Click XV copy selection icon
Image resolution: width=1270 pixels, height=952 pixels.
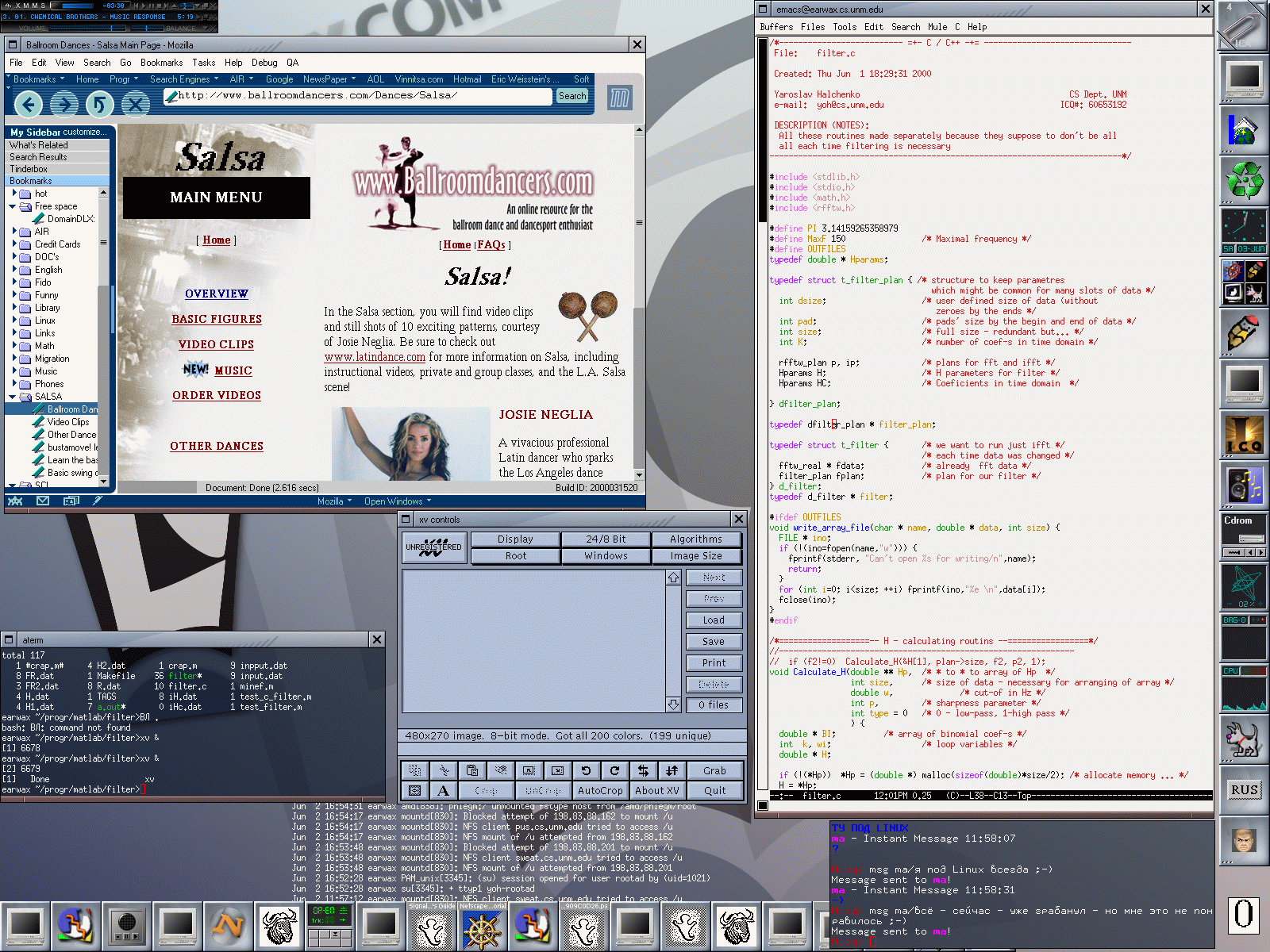414,770
